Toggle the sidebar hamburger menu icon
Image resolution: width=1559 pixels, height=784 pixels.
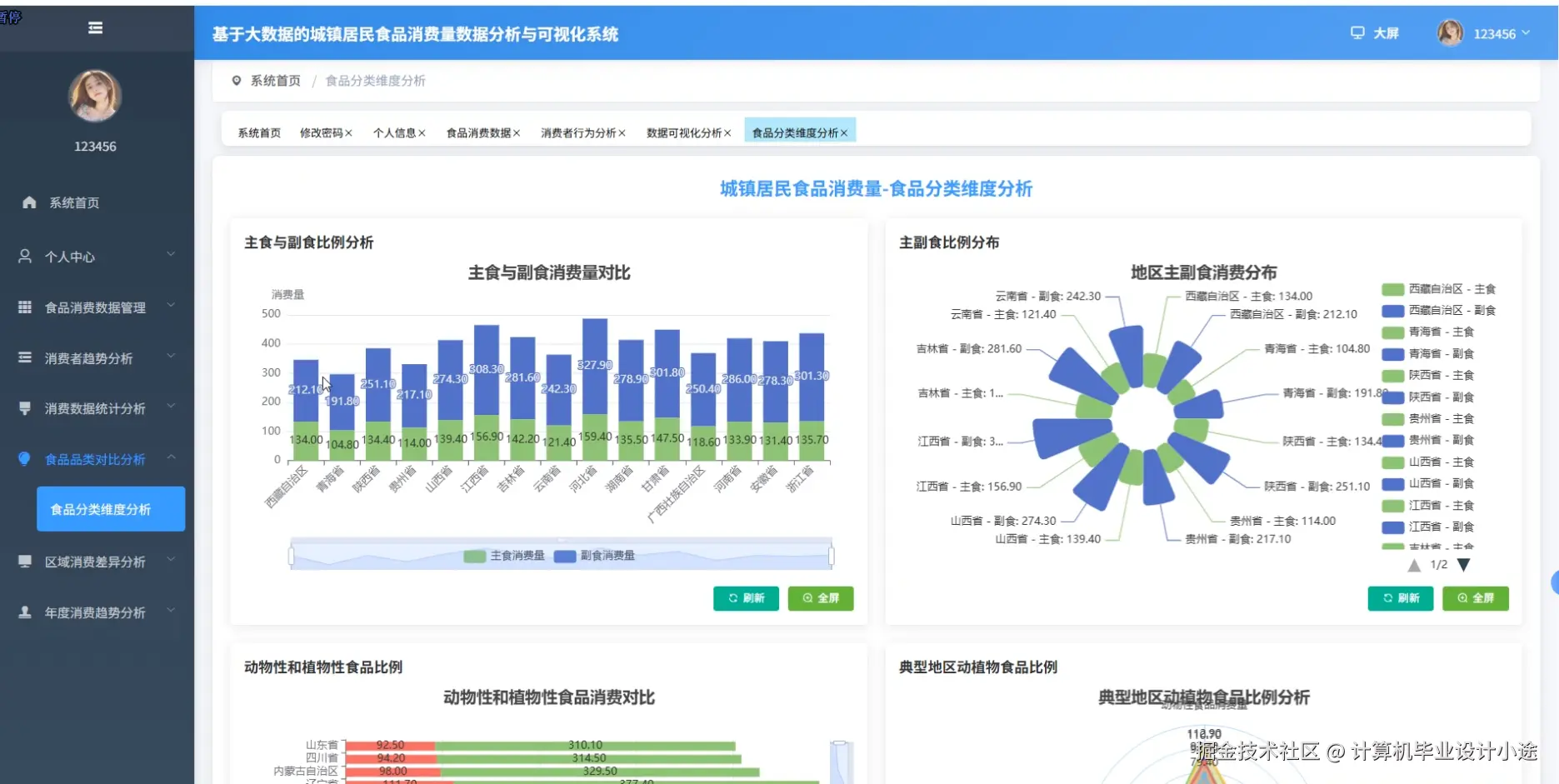pos(96,28)
